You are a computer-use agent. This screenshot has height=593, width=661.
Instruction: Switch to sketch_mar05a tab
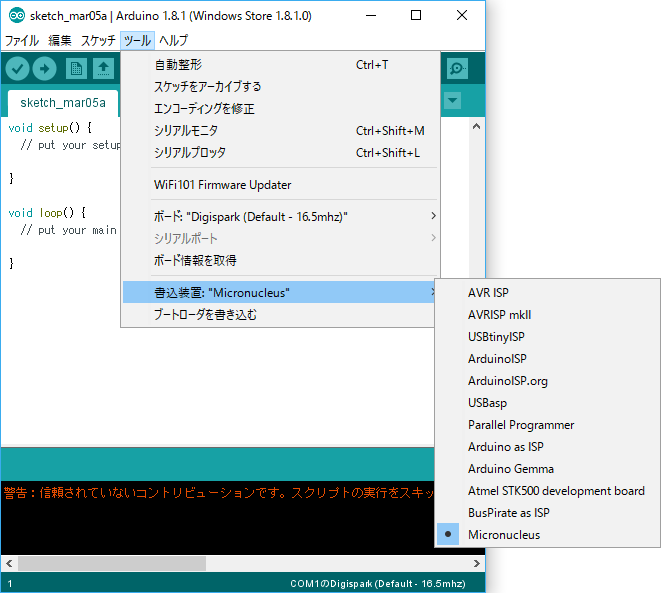[63, 103]
